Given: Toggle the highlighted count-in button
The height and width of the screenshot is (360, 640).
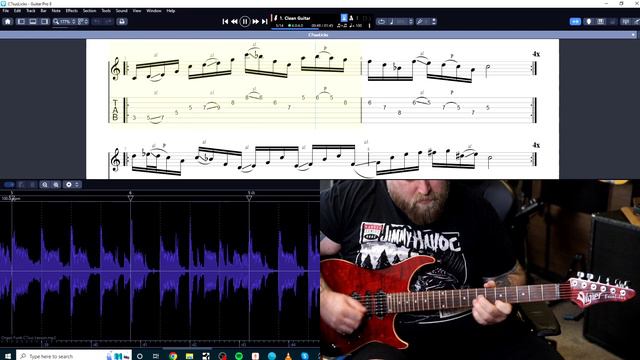Looking at the screenshot, I should [344, 18].
